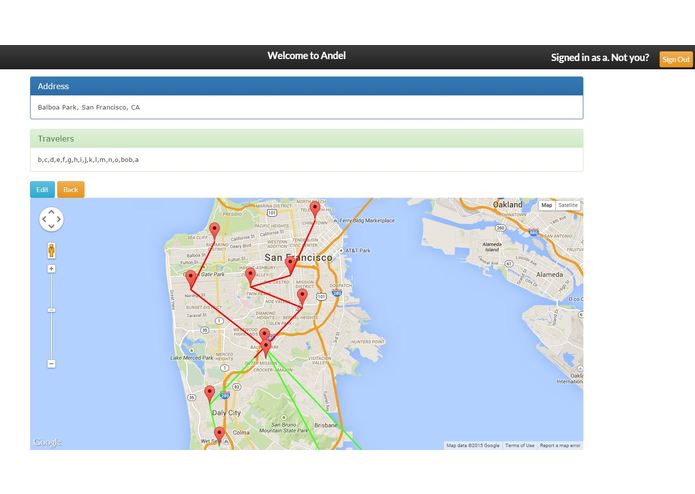
Task: Pan the map left with the arrow control
Action: point(44,219)
